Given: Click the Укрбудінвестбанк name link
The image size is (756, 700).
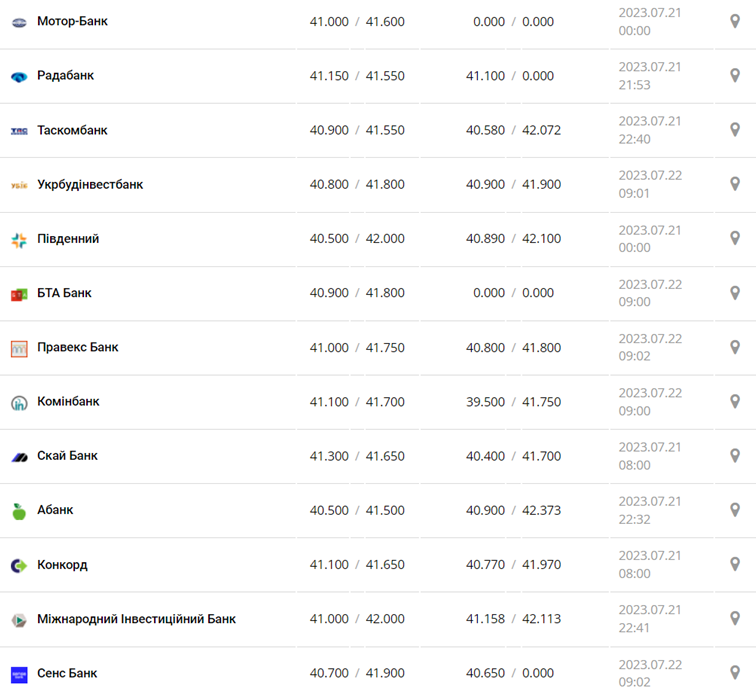Looking at the screenshot, I should pyautogui.click(x=90, y=184).
